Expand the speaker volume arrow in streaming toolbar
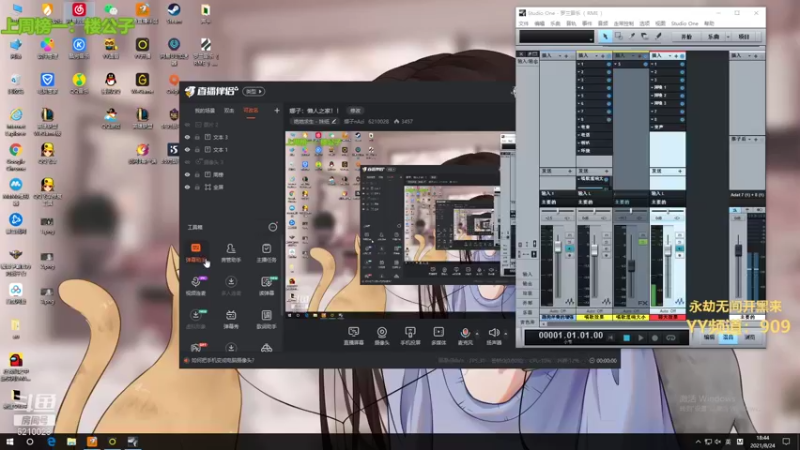This screenshot has width=800, height=450. click(x=504, y=332)
